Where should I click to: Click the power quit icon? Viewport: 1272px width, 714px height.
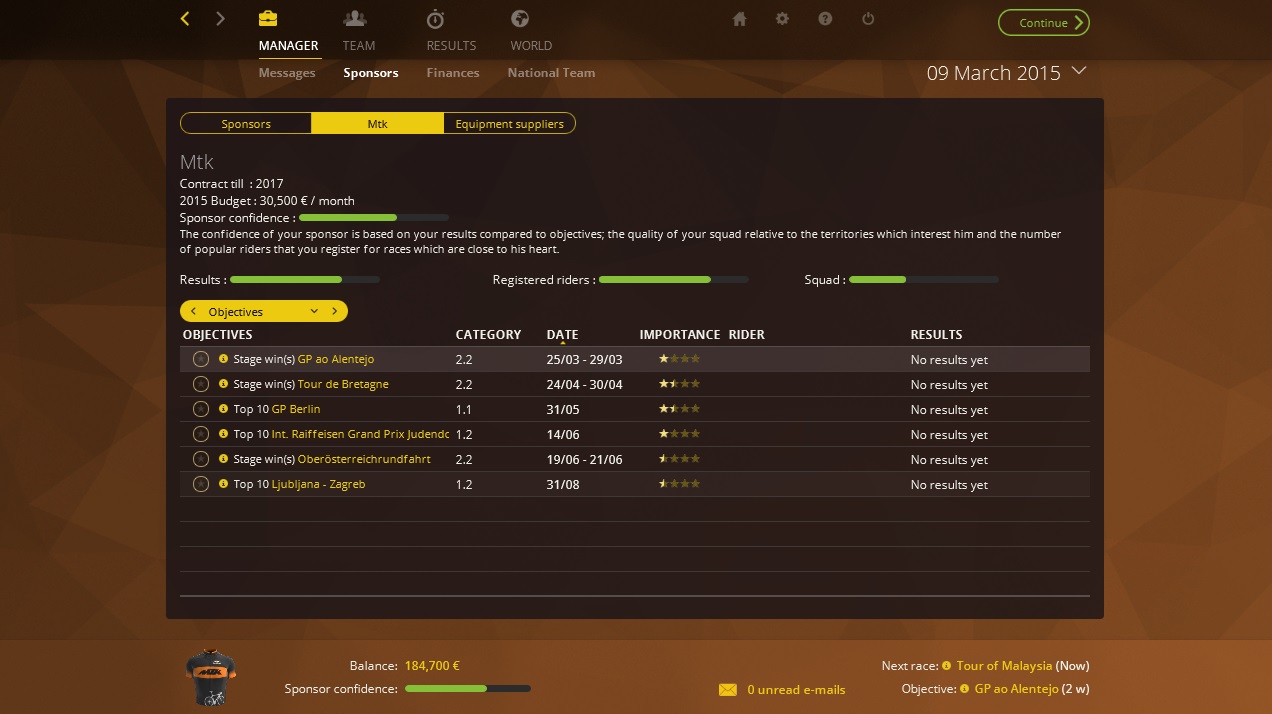point(868,19)
